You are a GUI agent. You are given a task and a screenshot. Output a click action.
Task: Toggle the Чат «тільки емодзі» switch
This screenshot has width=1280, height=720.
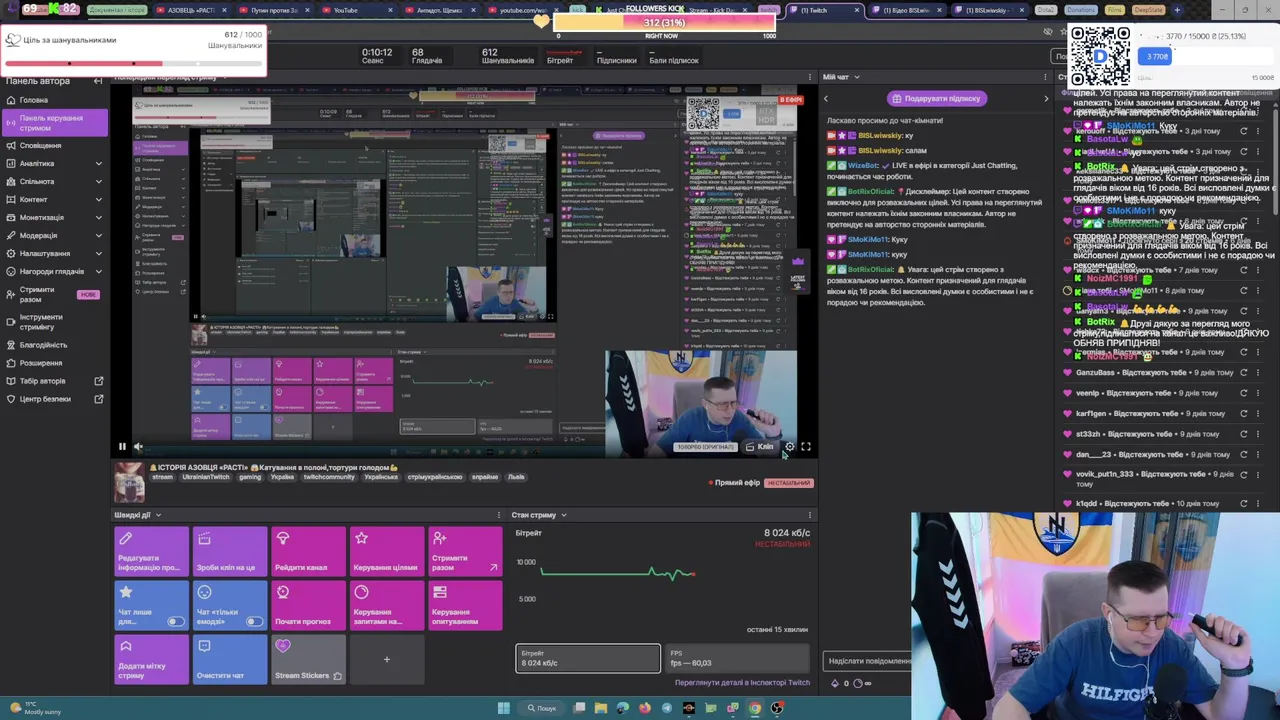click(255, 622)
